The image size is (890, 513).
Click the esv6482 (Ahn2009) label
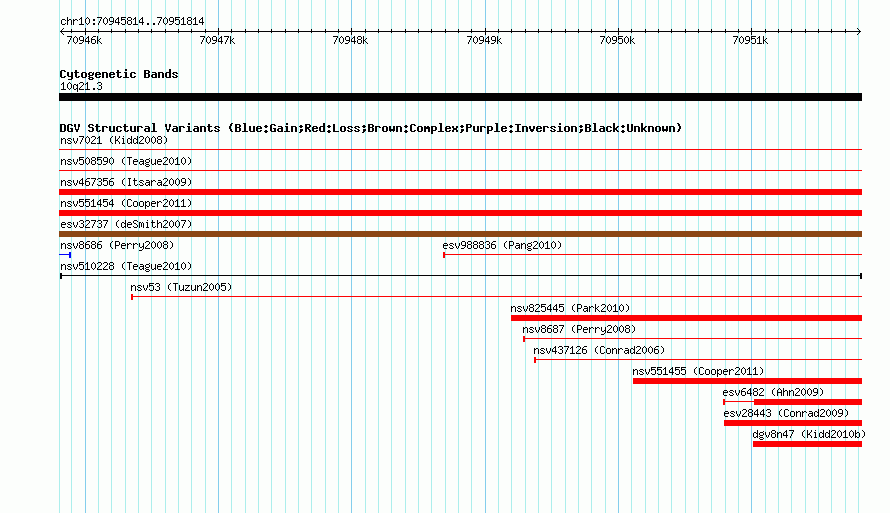click(773, 392)
